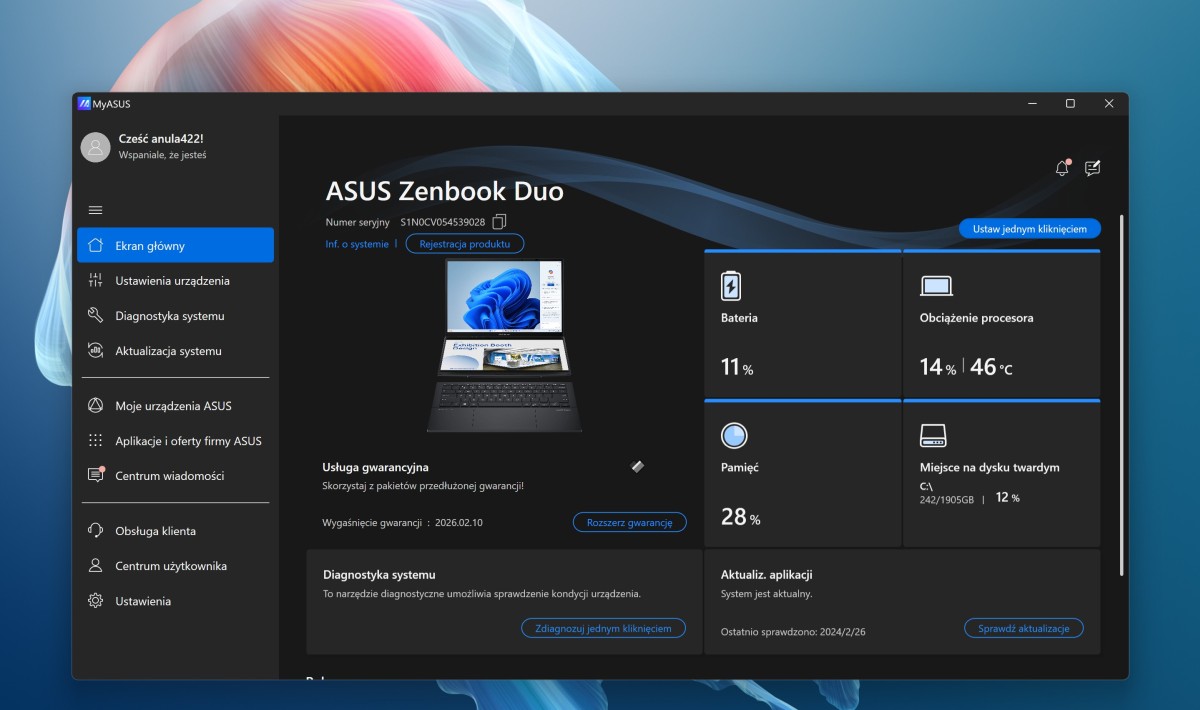Viewport: 1200px width, 710px height.
Task: Click the hard disk space icon
Action: 933,435
